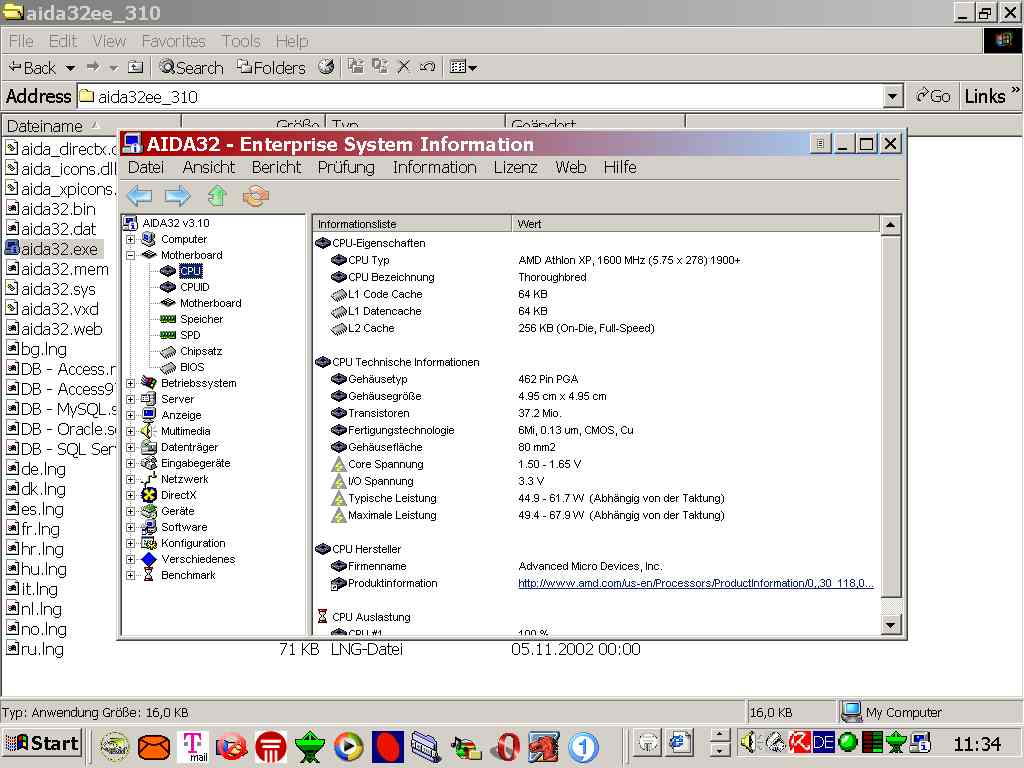Click the Explorer undo toolbar icon
The height and width of the screenshot is (768, 1024).
[x=427, y=67]
